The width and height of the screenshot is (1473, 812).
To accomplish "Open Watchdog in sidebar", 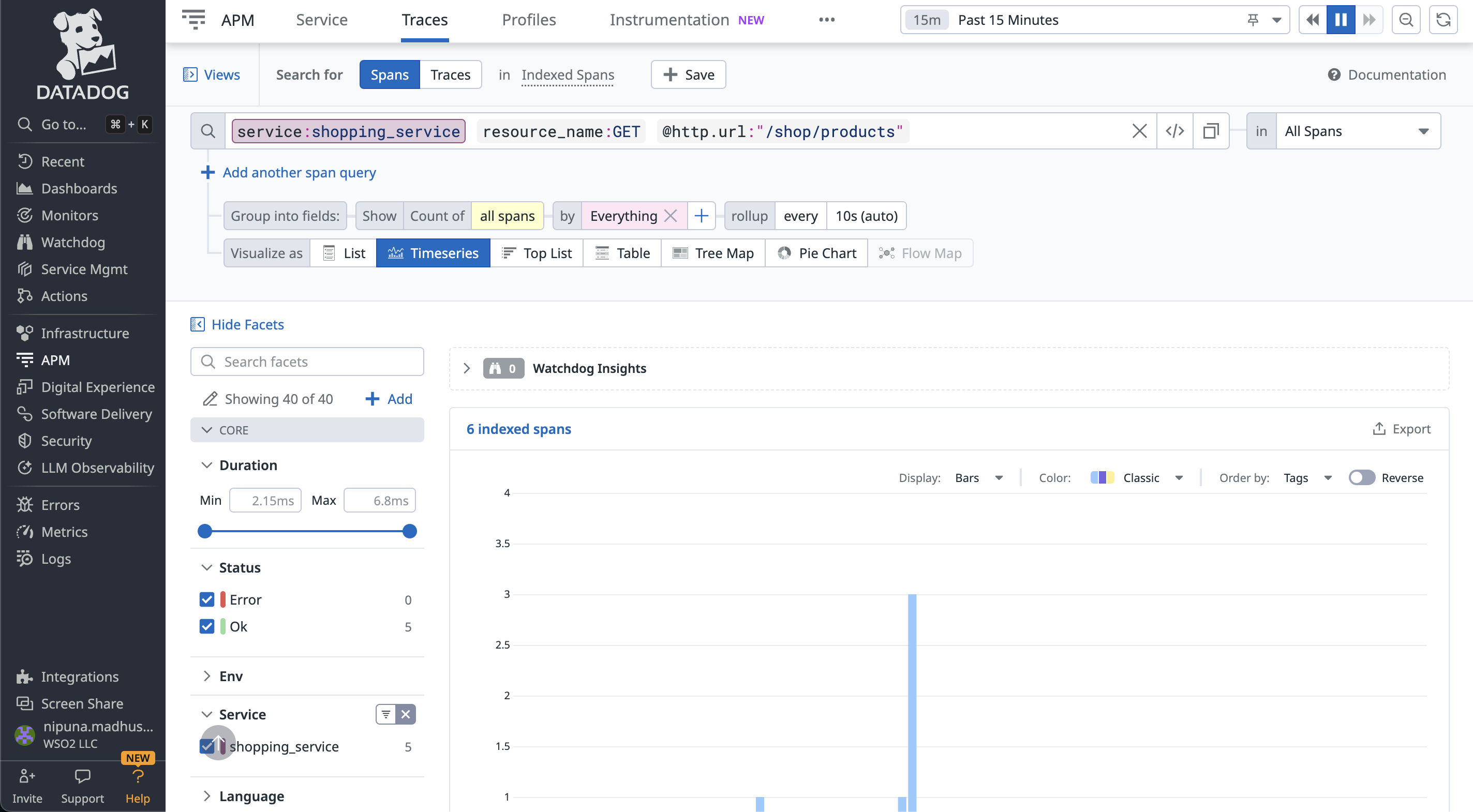I will [61, 242].
